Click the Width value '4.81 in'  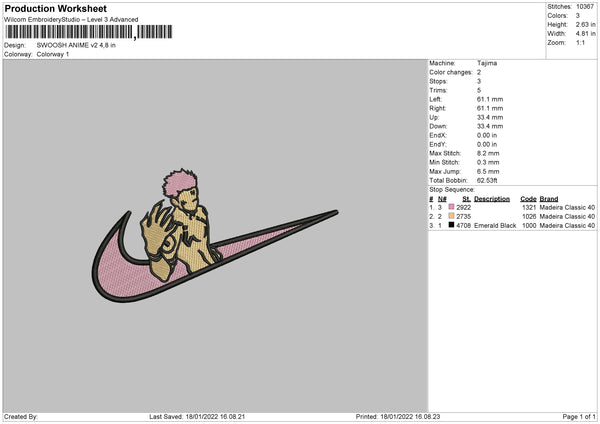pyautogui.click(x=585, y=34)
